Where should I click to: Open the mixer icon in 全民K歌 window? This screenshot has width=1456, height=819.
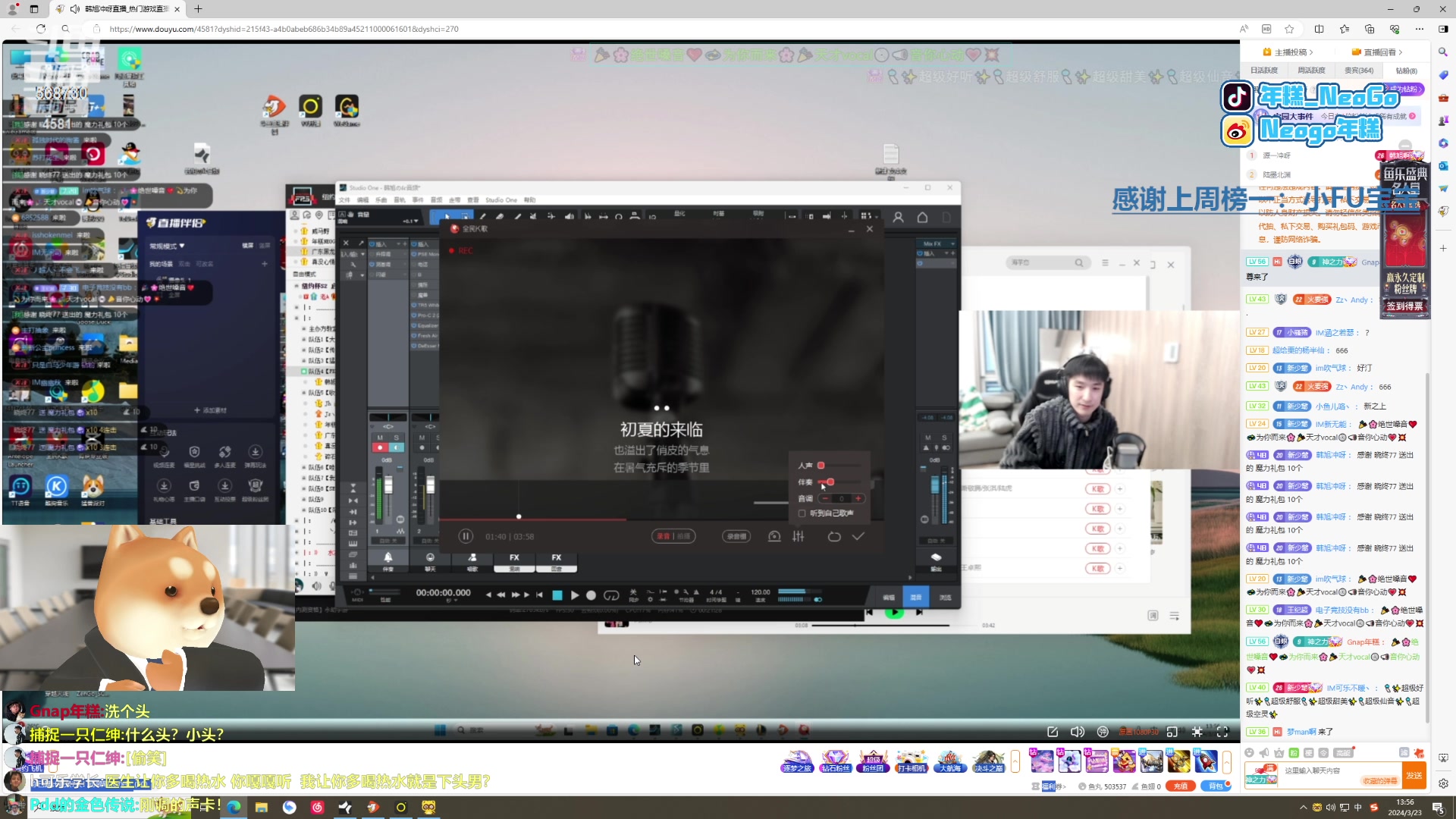pyautogui.click(x=799, y=536)
